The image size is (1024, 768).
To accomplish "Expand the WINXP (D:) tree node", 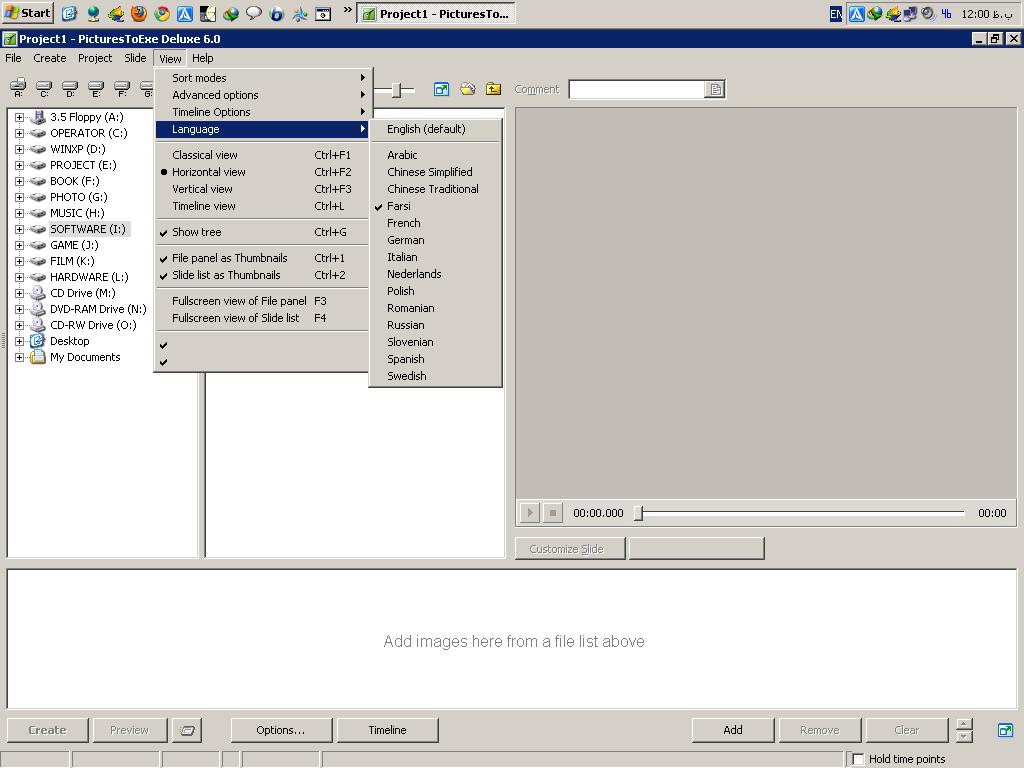I will tap(20, 150).
